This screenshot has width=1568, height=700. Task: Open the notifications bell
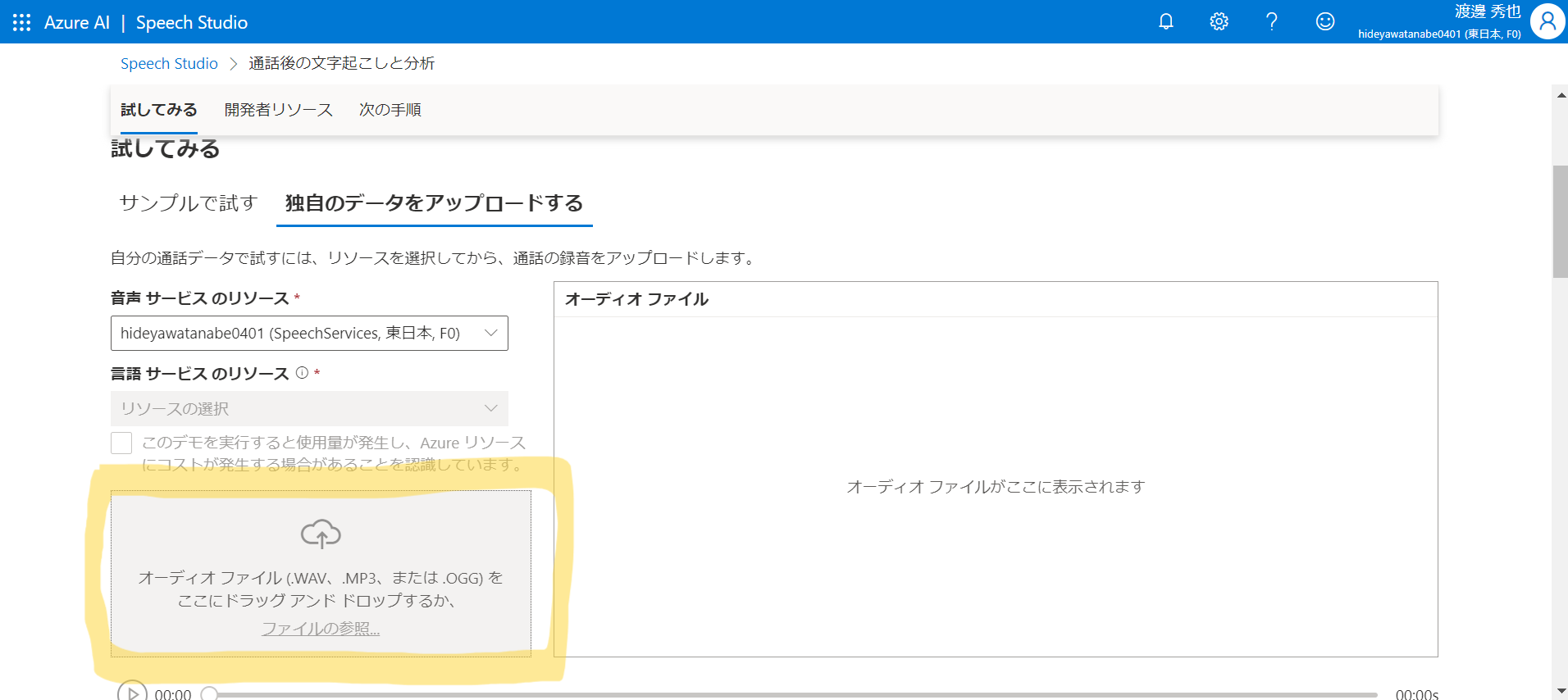(x=1165, y=21)
